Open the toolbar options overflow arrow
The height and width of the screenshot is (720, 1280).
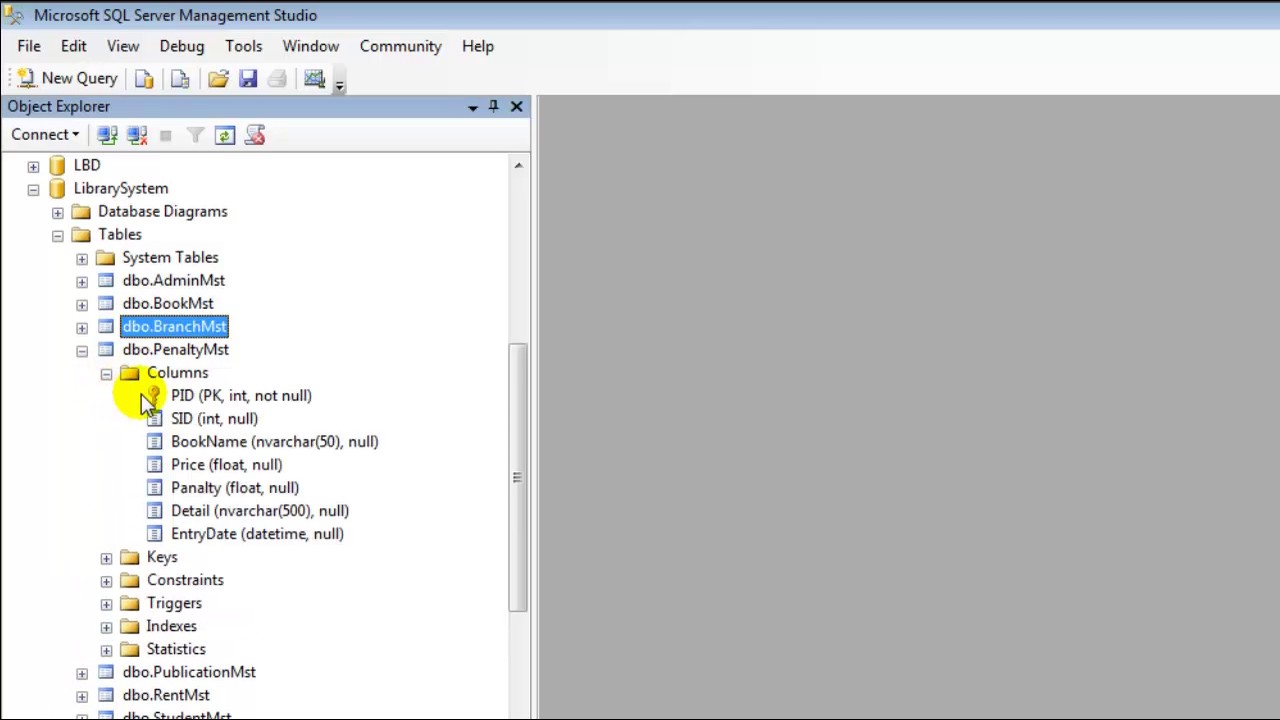coord(339,84)
